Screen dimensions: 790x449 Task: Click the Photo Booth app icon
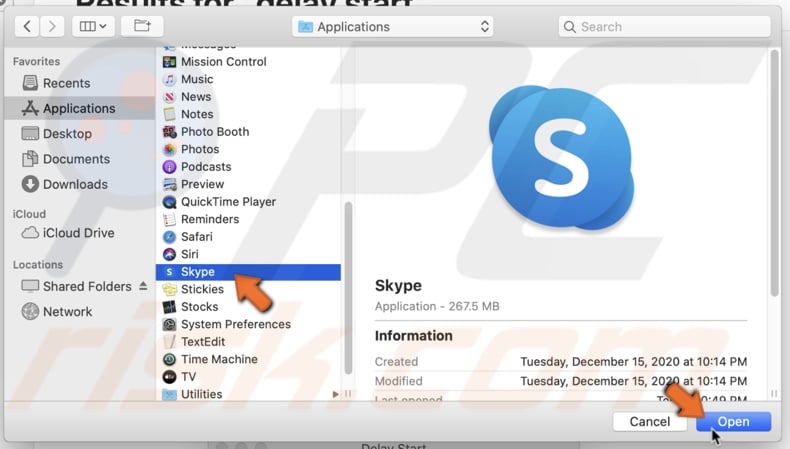click(x=169, y=132)
